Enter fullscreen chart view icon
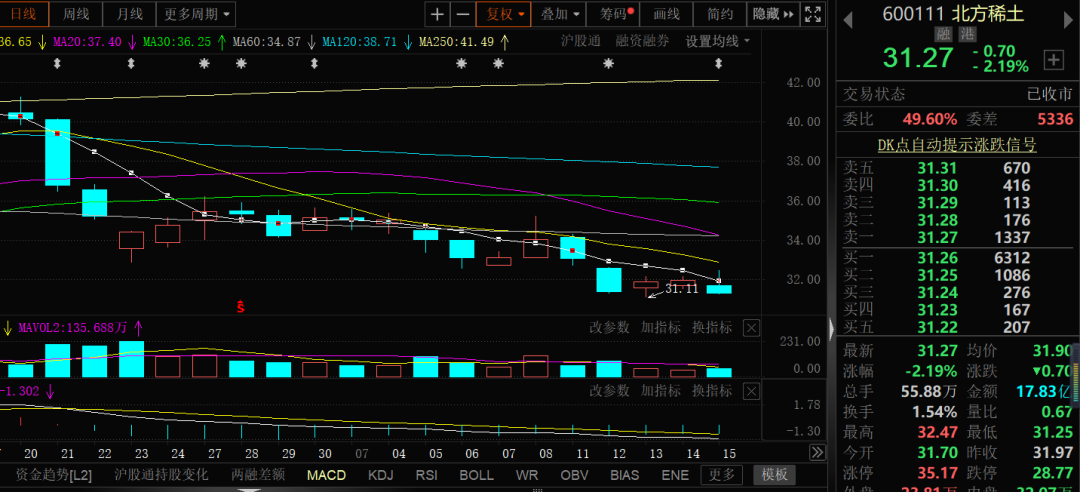The image size is (1080, 492). [812, 14]
